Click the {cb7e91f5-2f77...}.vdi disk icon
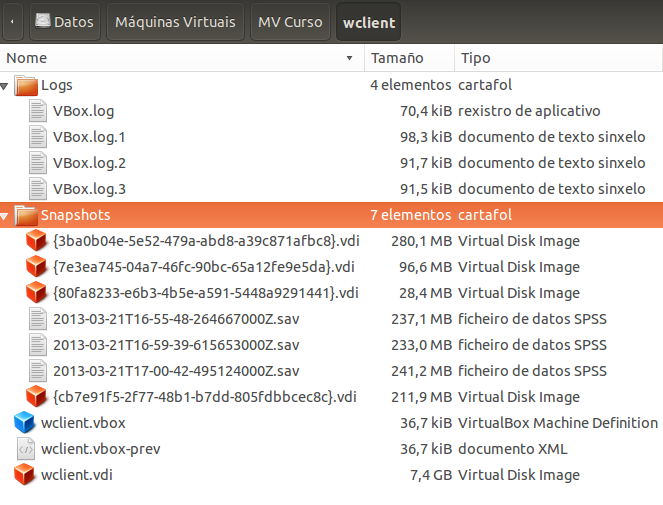Screen dimensions: 663x505 point(36,397)
